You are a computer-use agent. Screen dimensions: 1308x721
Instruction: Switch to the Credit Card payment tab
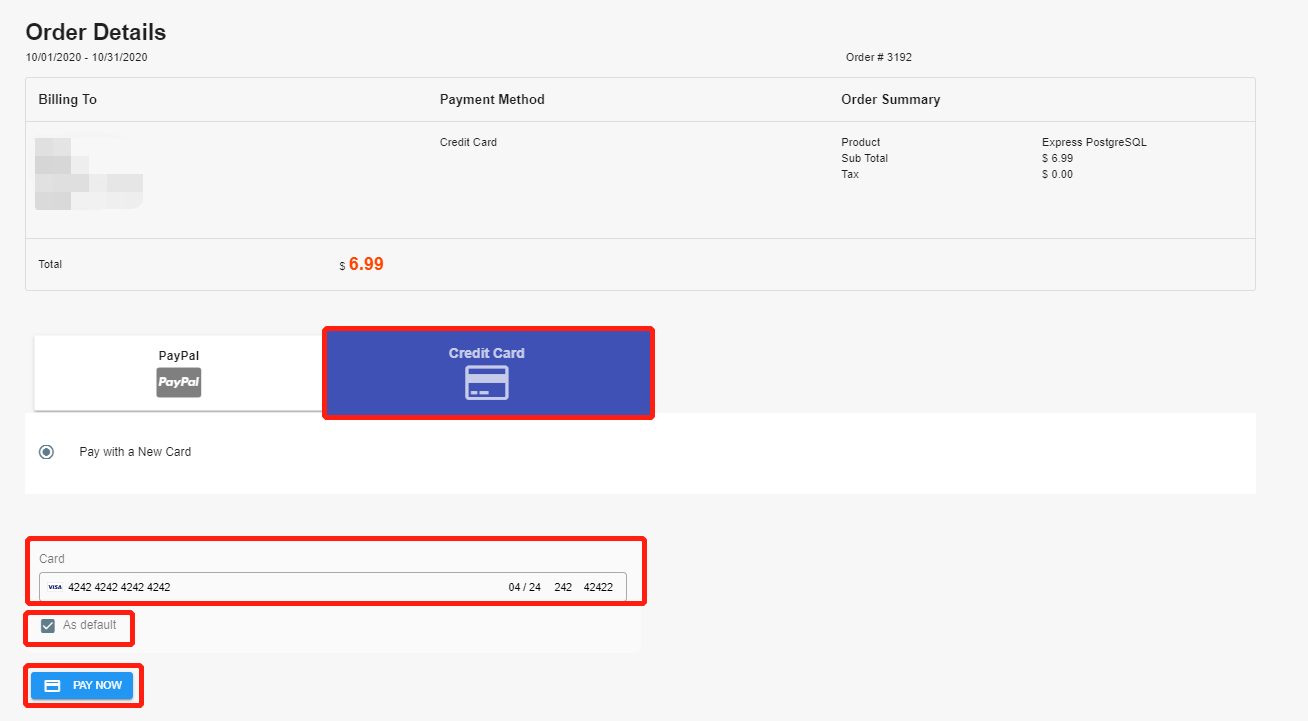click(488, 372)
